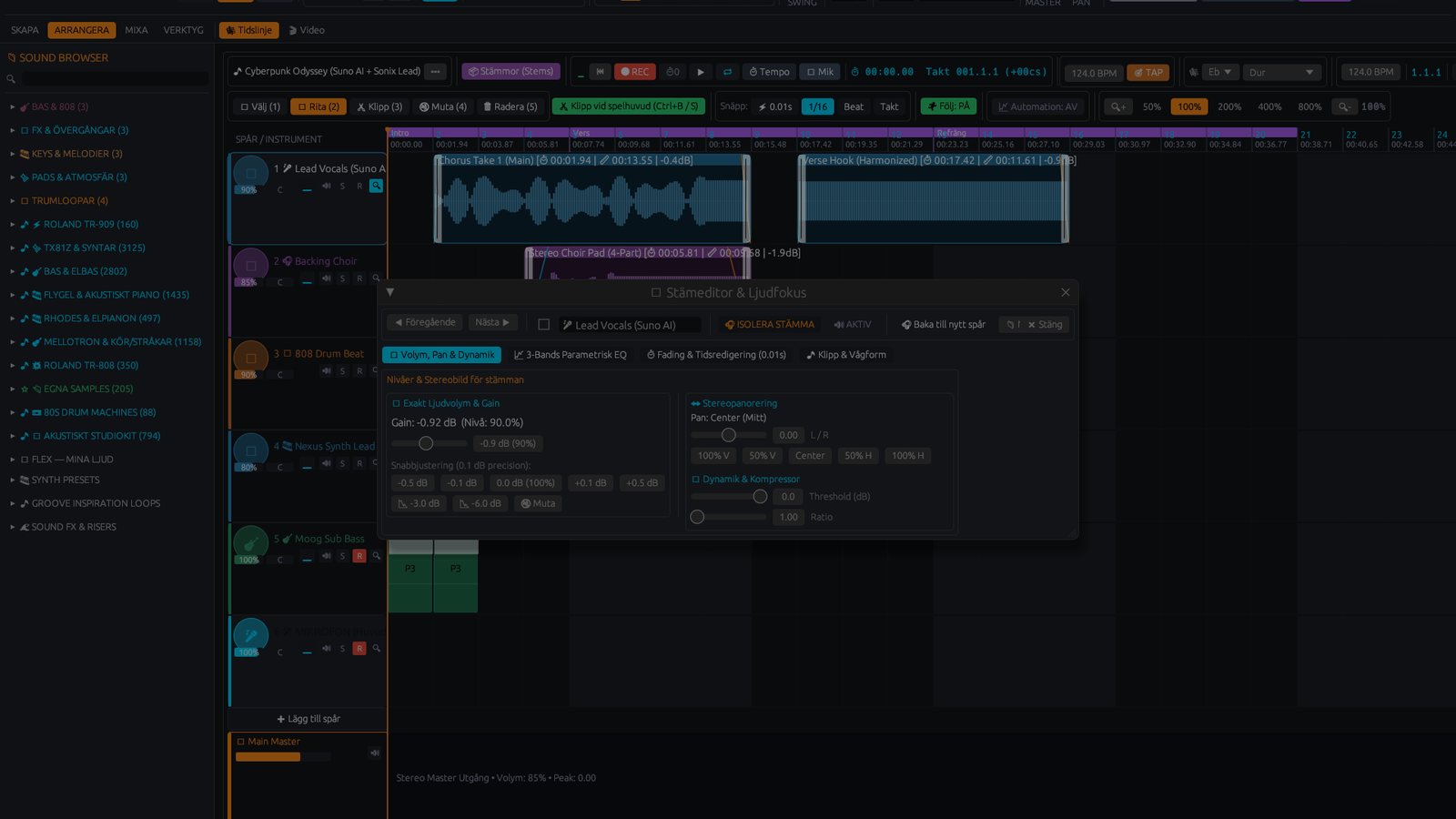Click the Threshold slider handle

[760, 497]
